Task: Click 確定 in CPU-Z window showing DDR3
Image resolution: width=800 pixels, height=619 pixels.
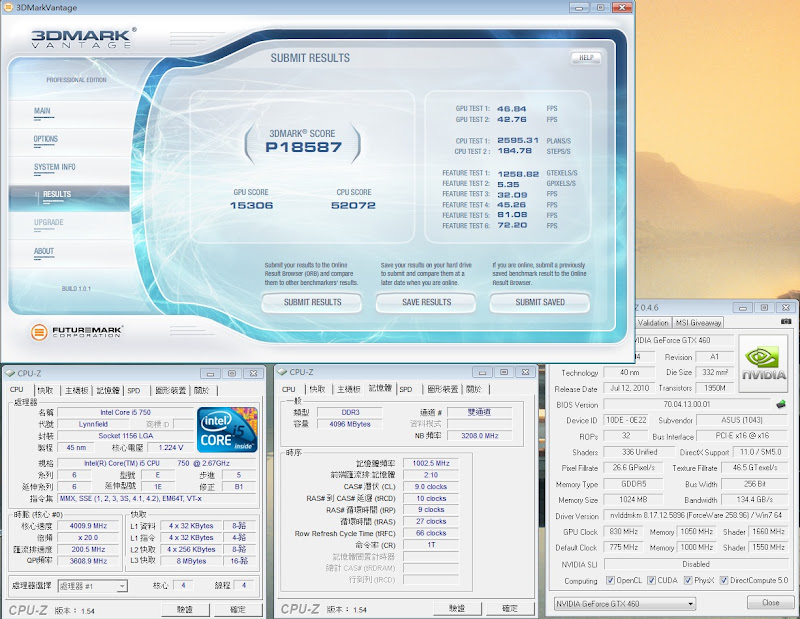Action: click(509, 608)
